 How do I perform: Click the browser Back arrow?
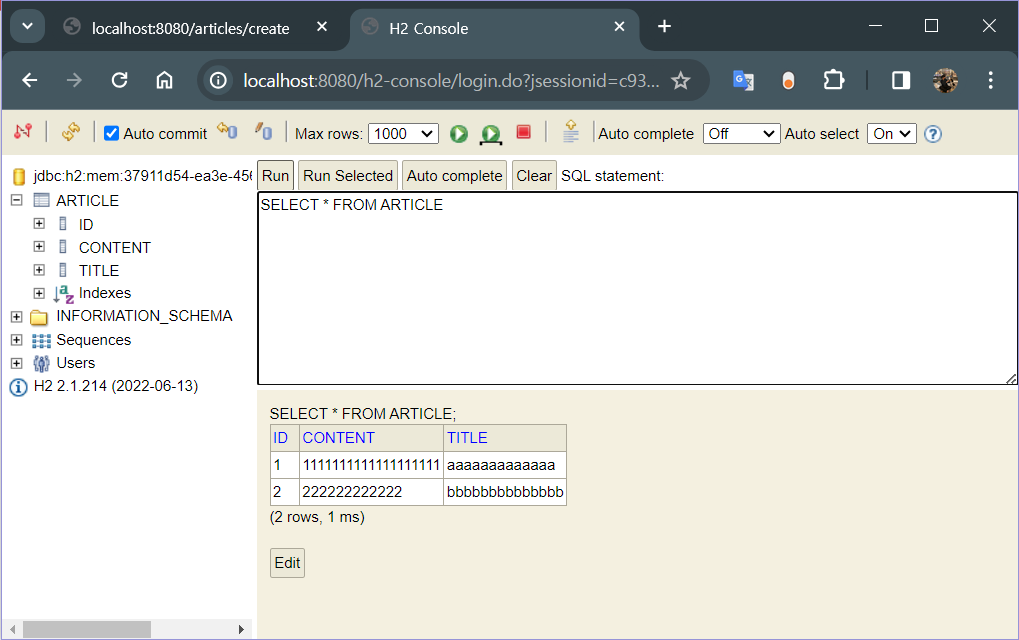point(30,80)
